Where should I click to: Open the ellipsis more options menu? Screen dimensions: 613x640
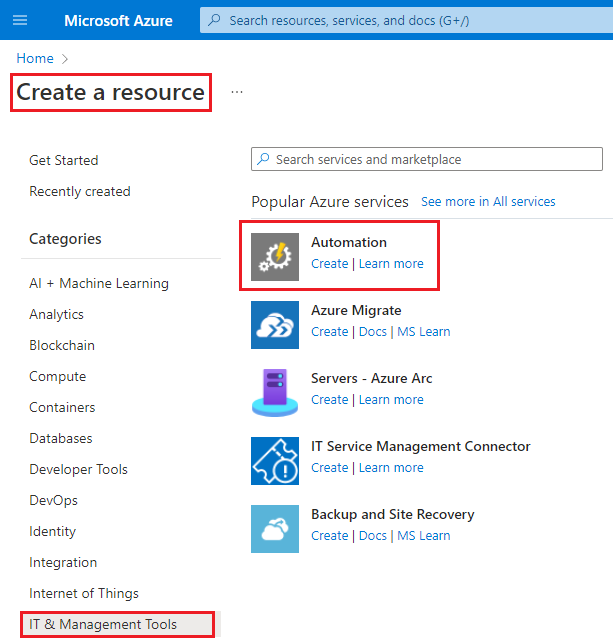(x=237, y=92)
